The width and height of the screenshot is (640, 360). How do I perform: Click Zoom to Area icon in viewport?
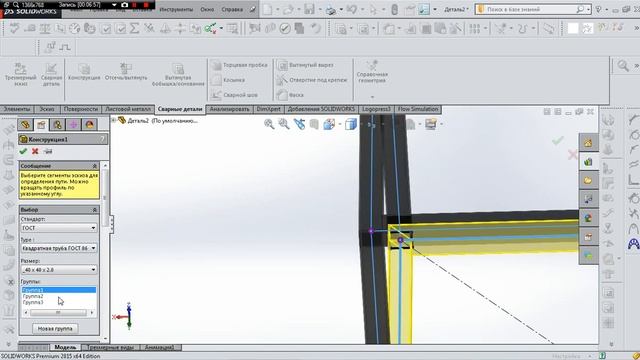point(284,124)
